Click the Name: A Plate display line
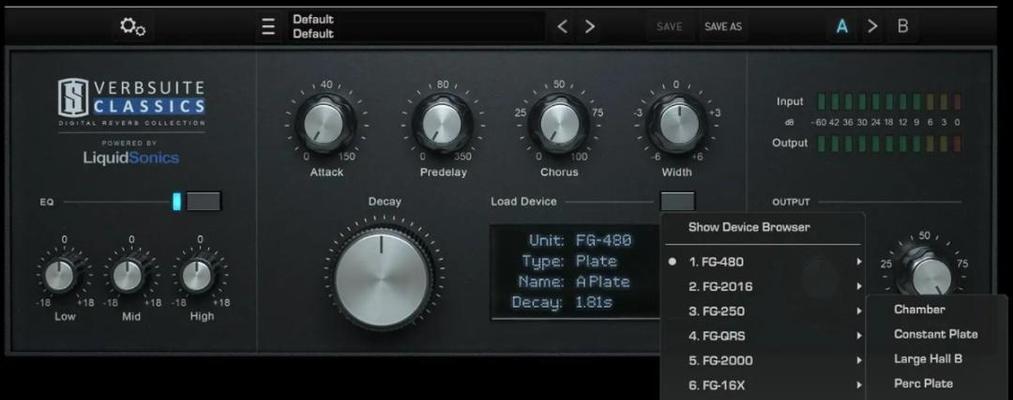Screen dimensions: 1013x400 (x=574, y=282)
